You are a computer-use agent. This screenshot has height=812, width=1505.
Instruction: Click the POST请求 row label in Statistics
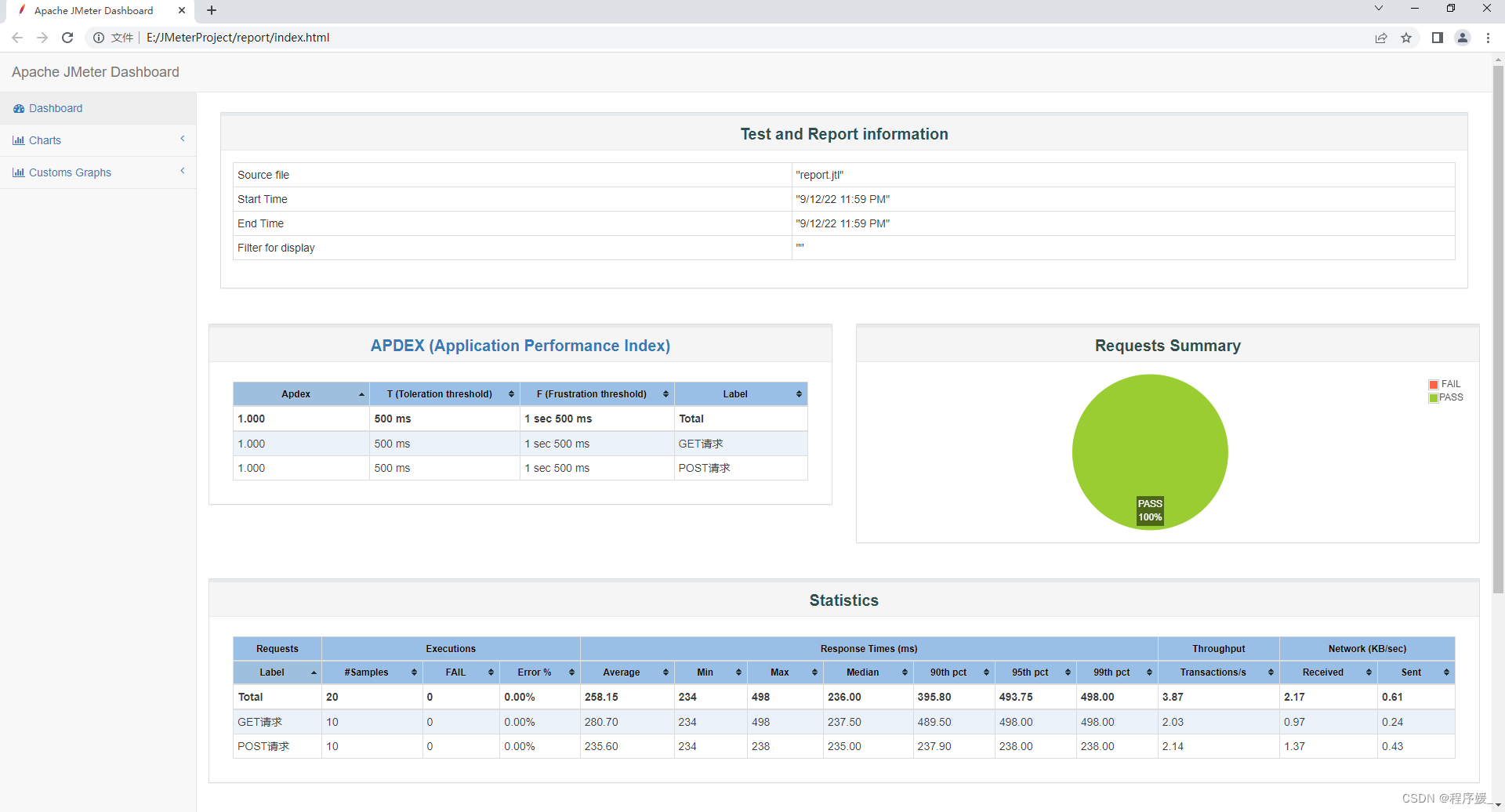263,746
